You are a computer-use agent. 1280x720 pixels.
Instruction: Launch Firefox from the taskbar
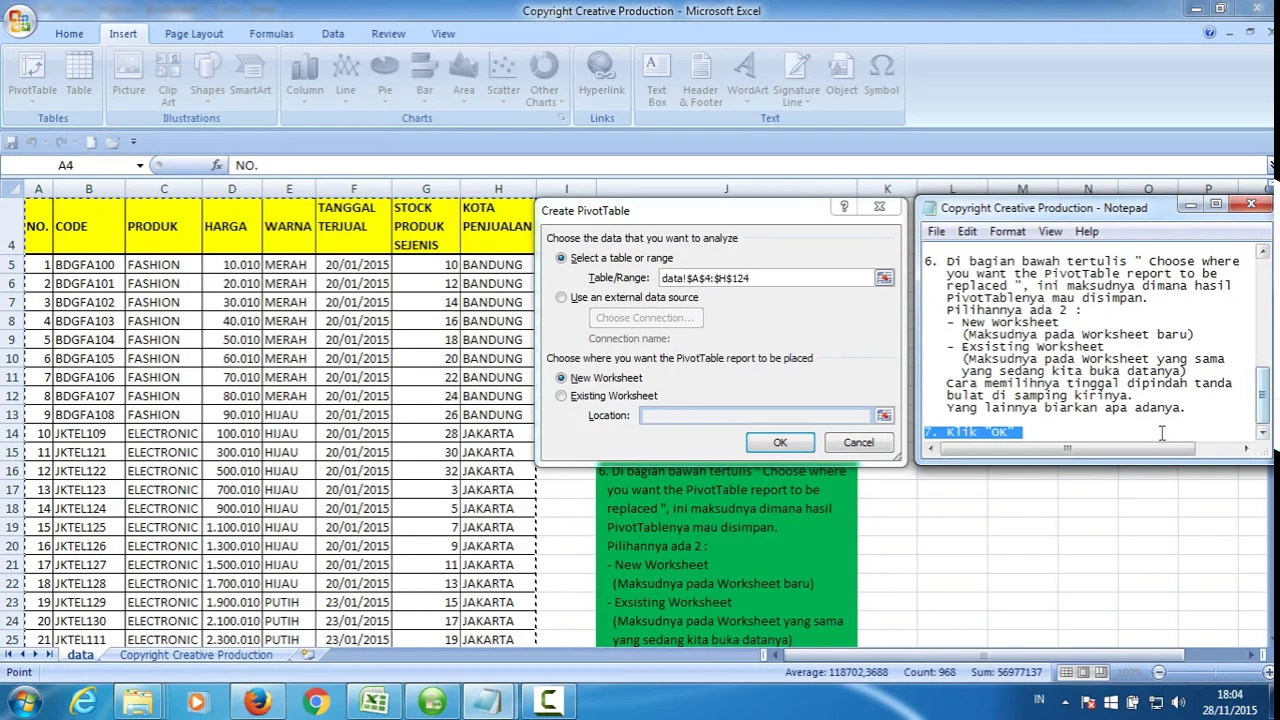coord(257,702)
